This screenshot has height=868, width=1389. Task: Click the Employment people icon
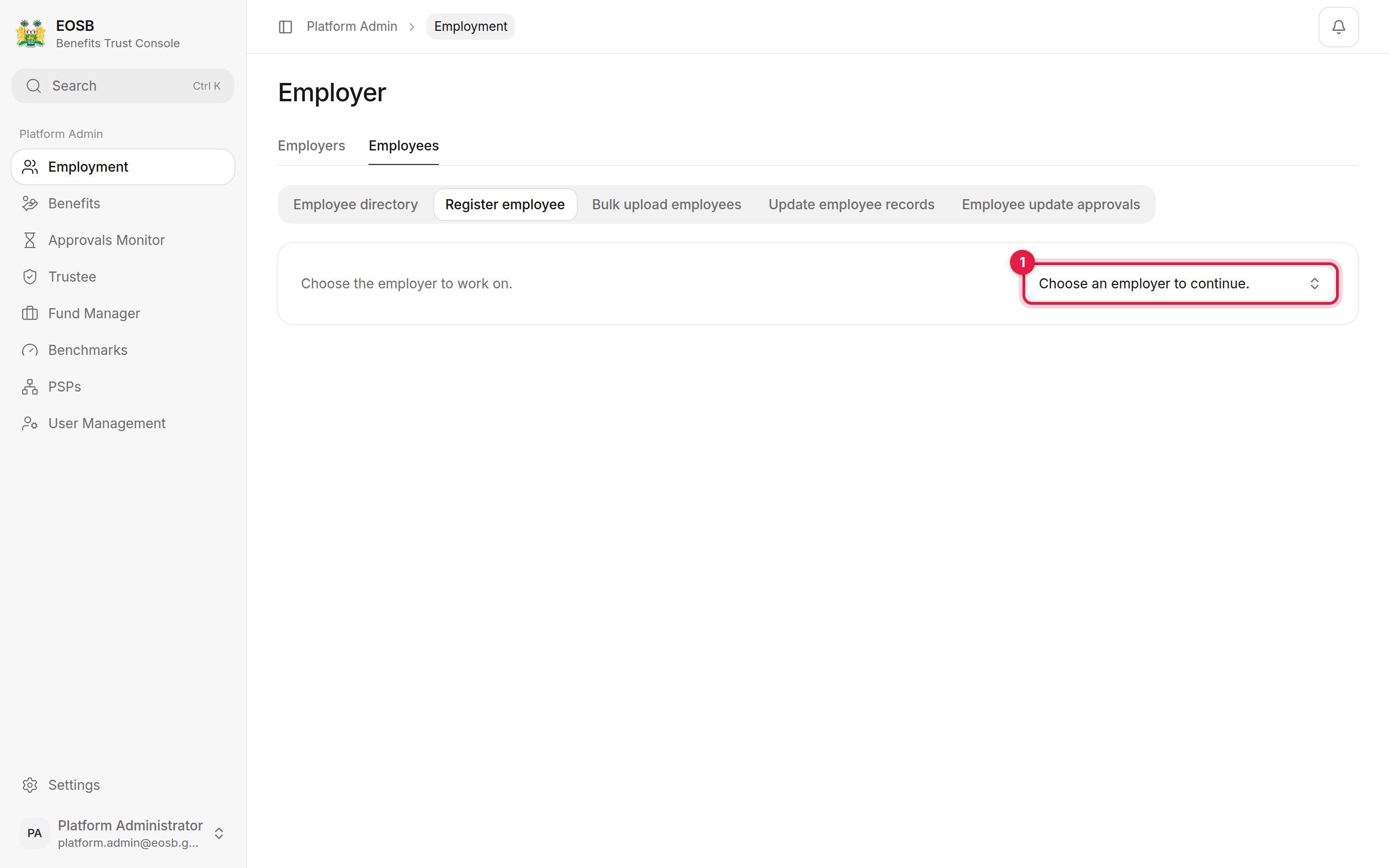coord(30,167)
